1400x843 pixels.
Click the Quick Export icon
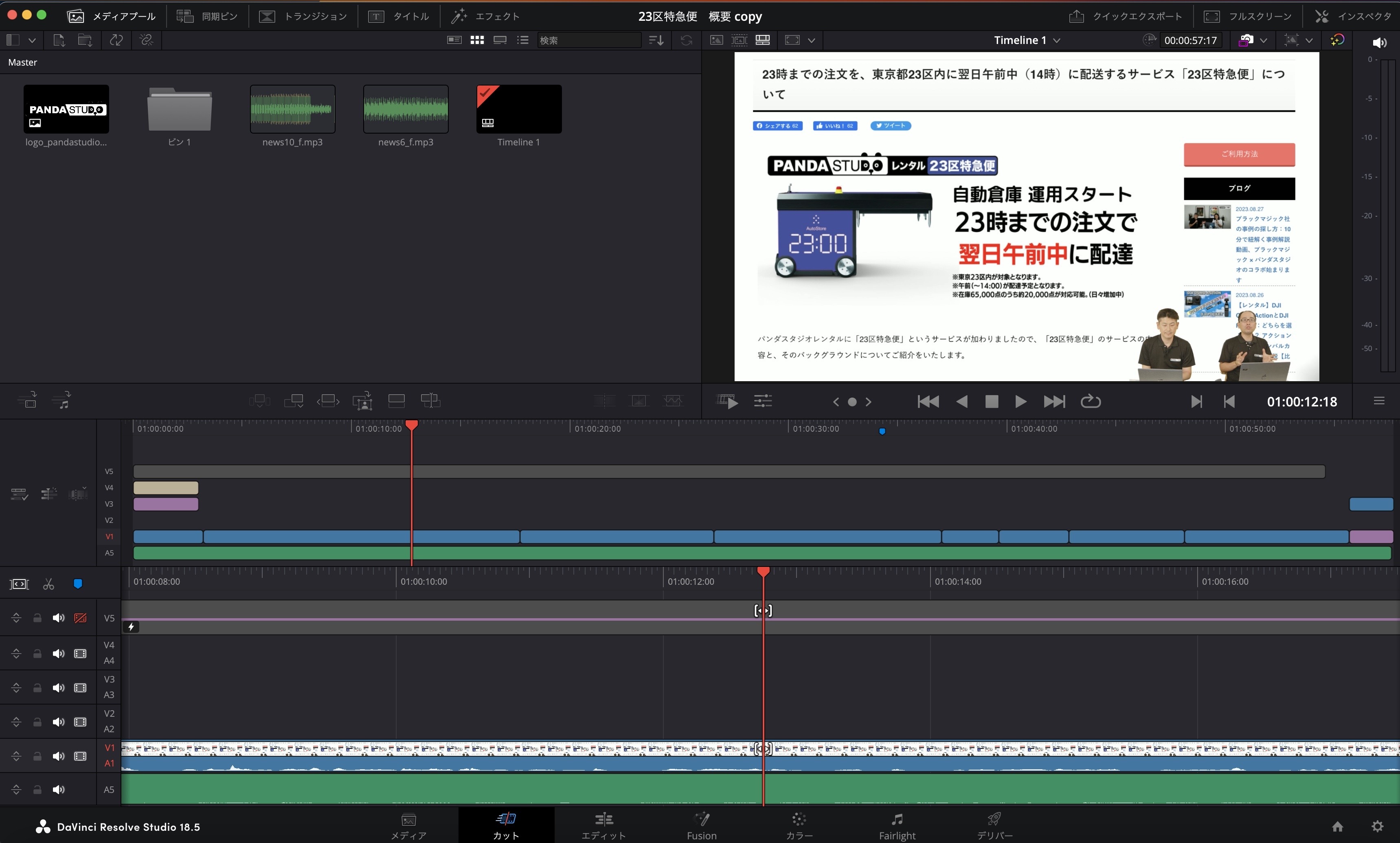pyautogui.click(x=1076, y=16)
